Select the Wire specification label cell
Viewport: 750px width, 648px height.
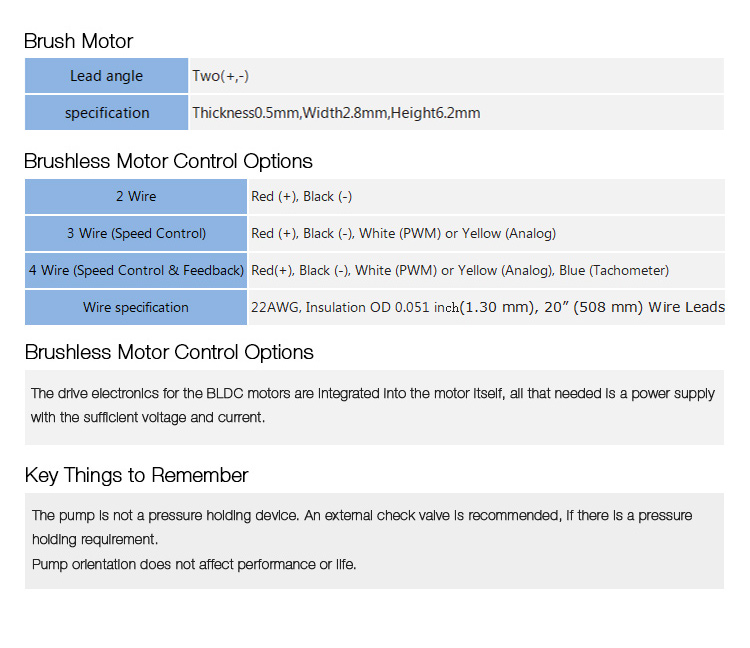(136, 307)
